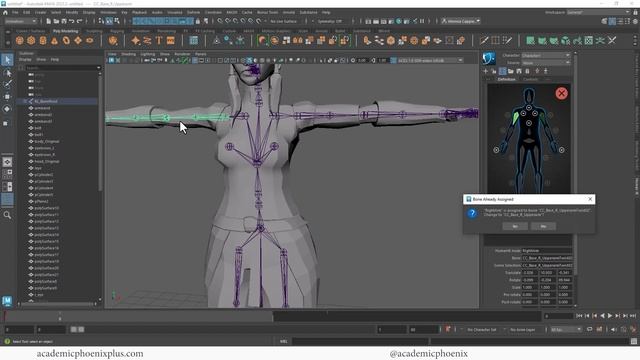Click the Save Scene icon
Screen dimensions: 640x360
(x=64, y=21)
